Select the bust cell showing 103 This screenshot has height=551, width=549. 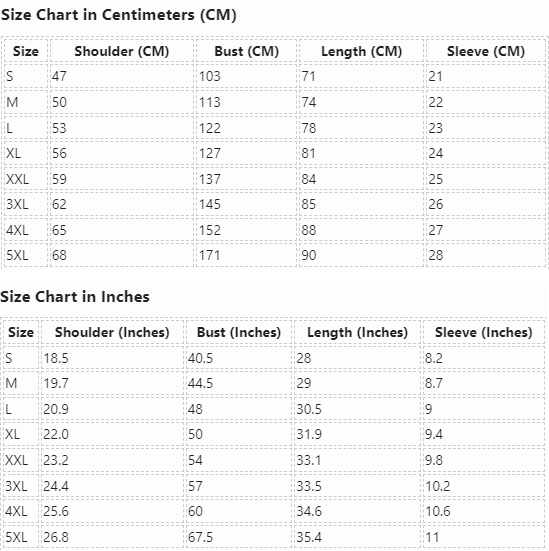(246, 76)
